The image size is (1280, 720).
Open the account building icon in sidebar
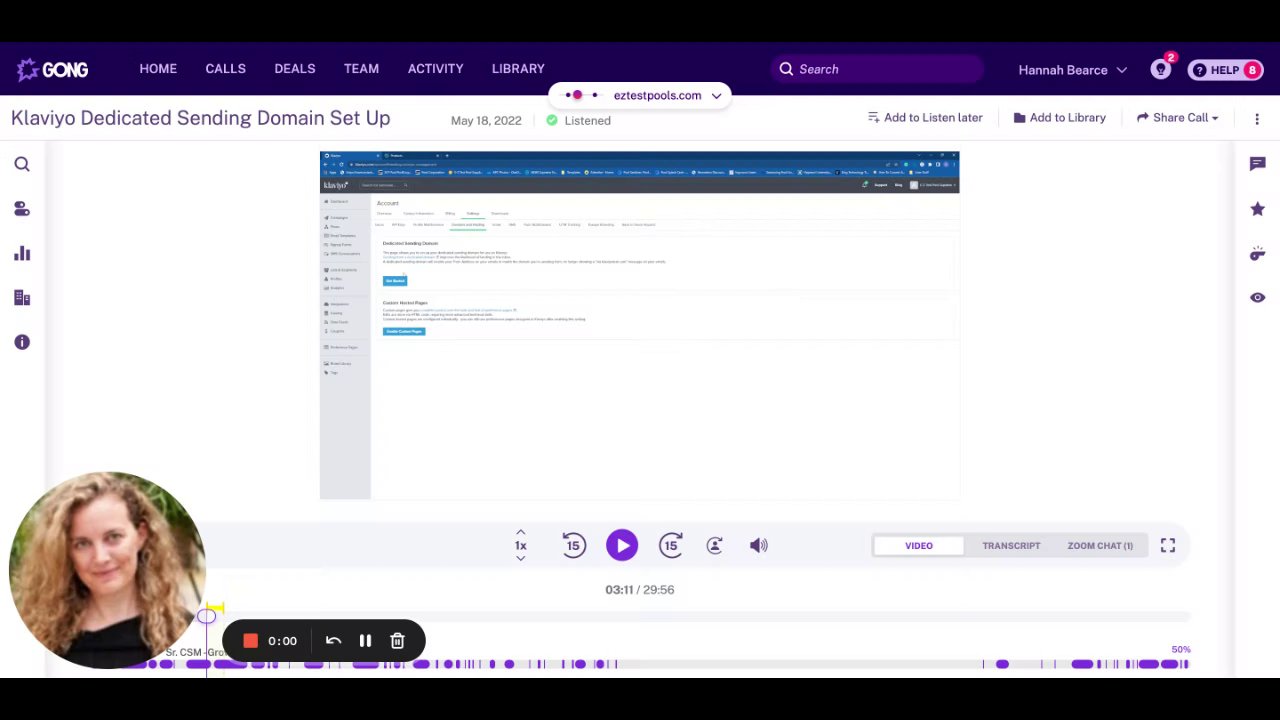22,297
